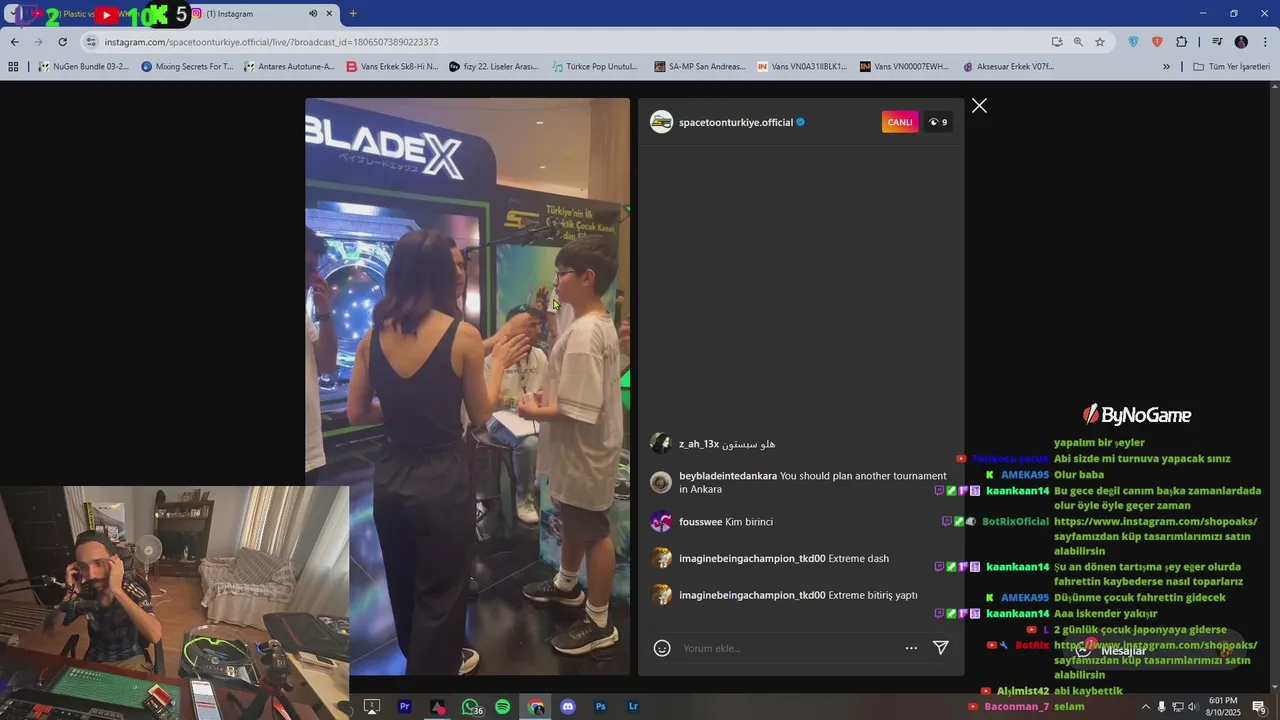The height and width of the screenshot is (720, 1280).
Task: Launch Photoshop from taskbar
Action: [600, 706]
